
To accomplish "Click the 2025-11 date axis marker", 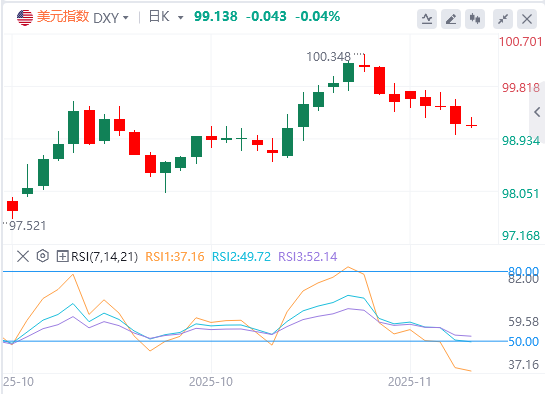I will pos(409,382).
